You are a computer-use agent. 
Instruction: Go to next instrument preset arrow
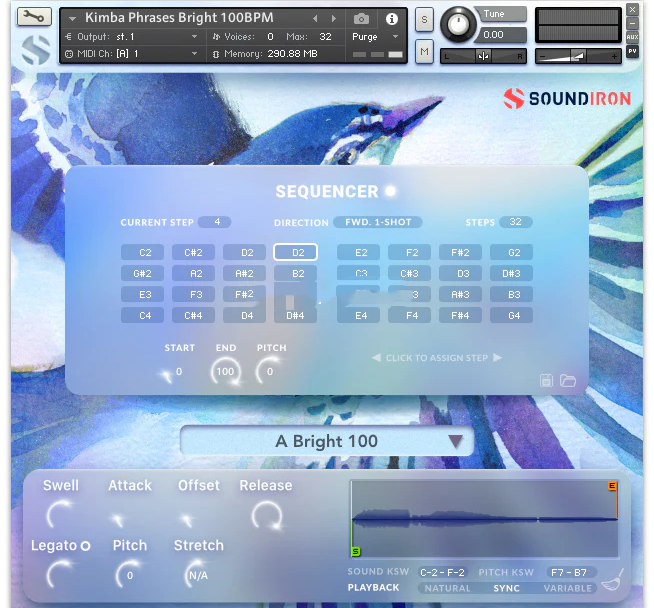tap(334, 18)
